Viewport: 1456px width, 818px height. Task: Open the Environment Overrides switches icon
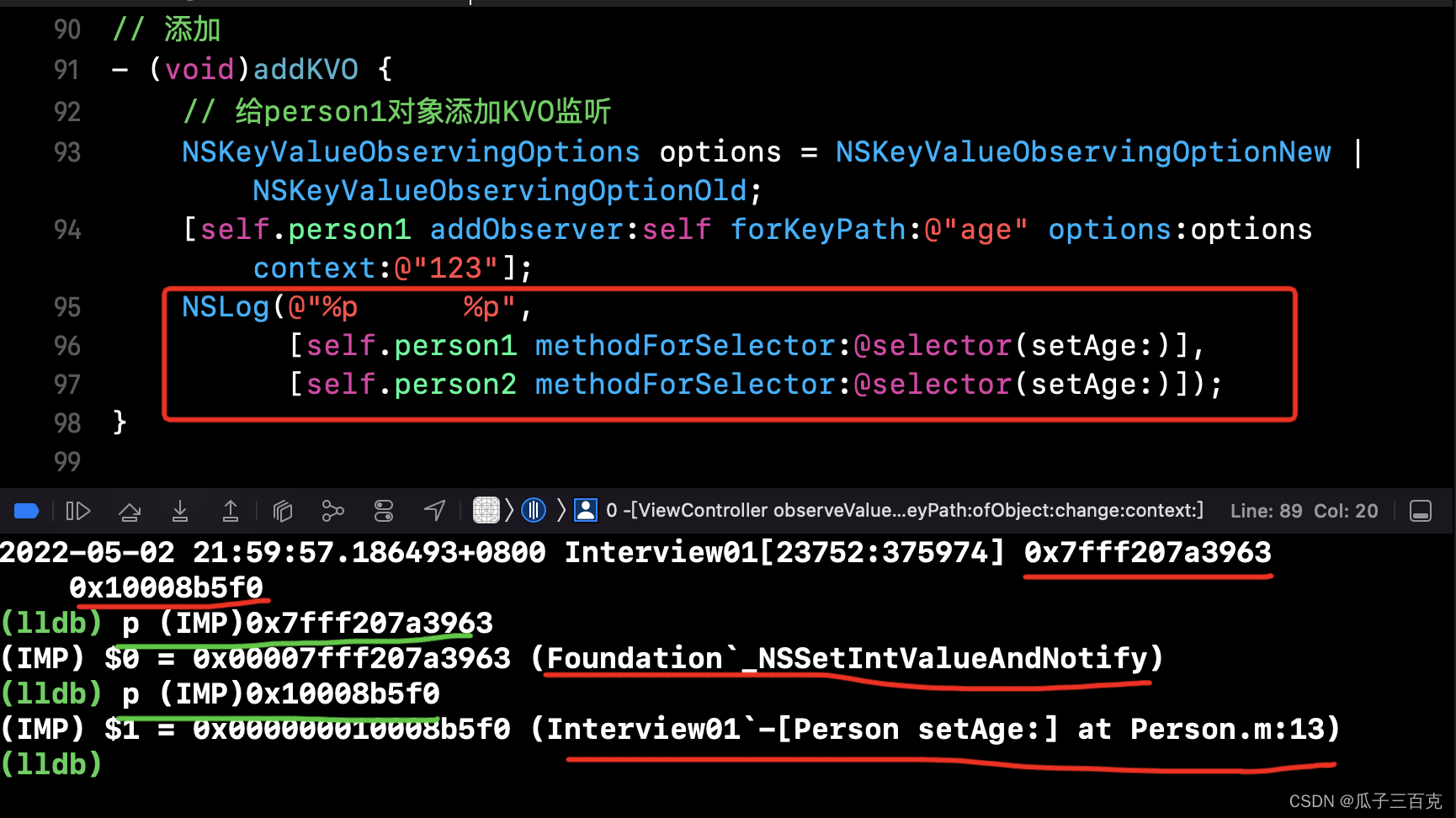pos(384,511)
